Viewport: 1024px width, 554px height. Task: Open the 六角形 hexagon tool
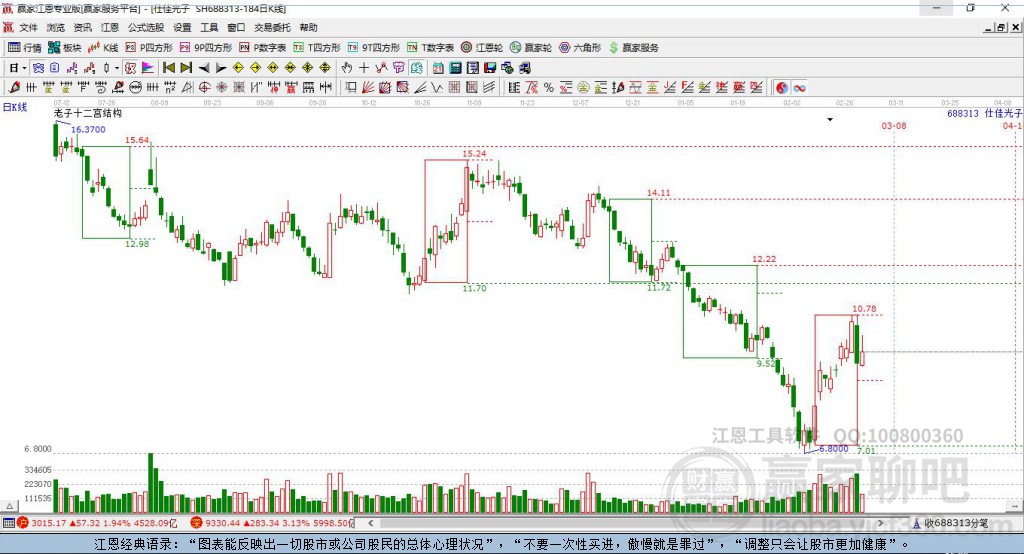(580, 48)
